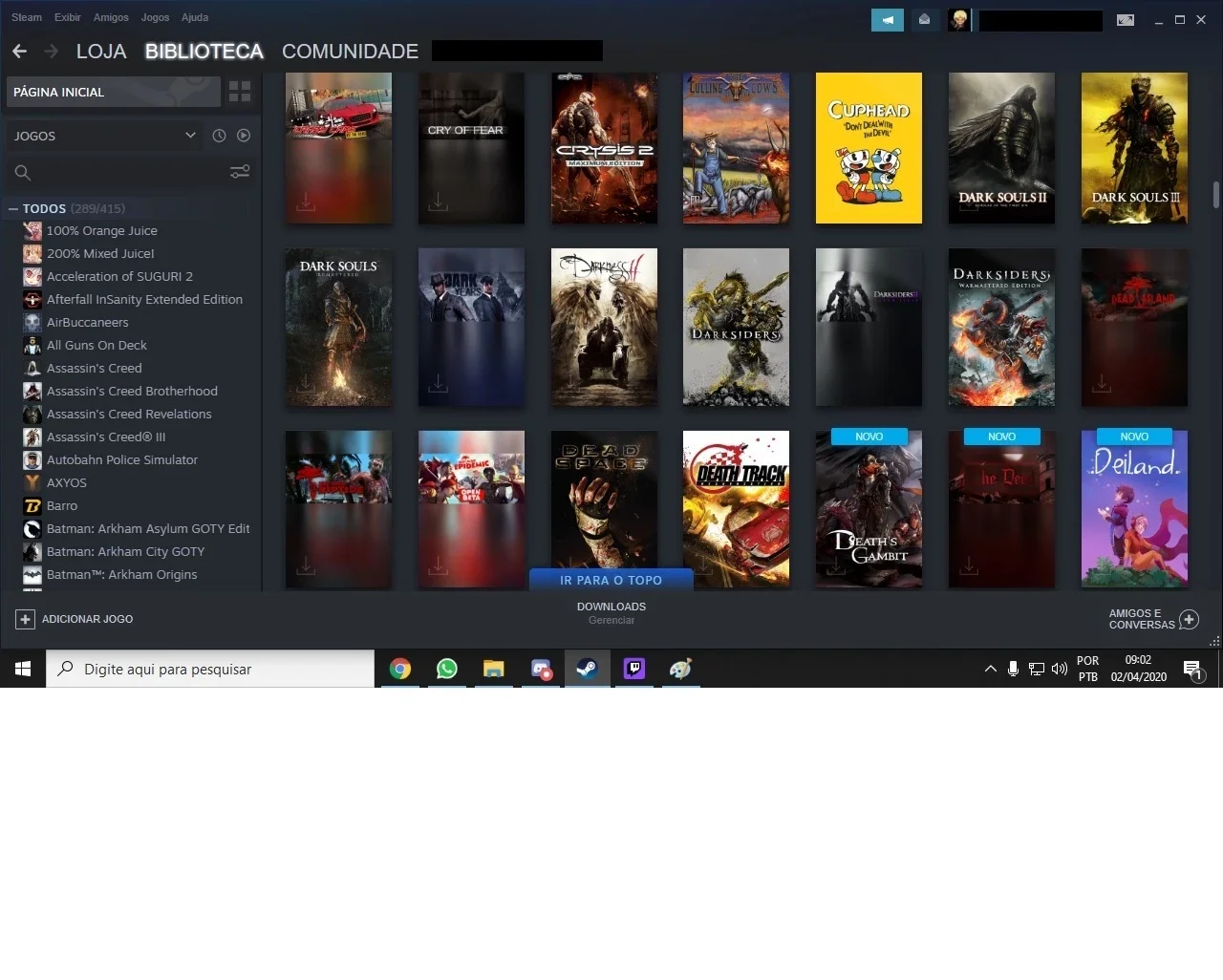Screen dimensions: 1223x980
Task: Open Twitch from the taskbar
Action: (633, 669)
